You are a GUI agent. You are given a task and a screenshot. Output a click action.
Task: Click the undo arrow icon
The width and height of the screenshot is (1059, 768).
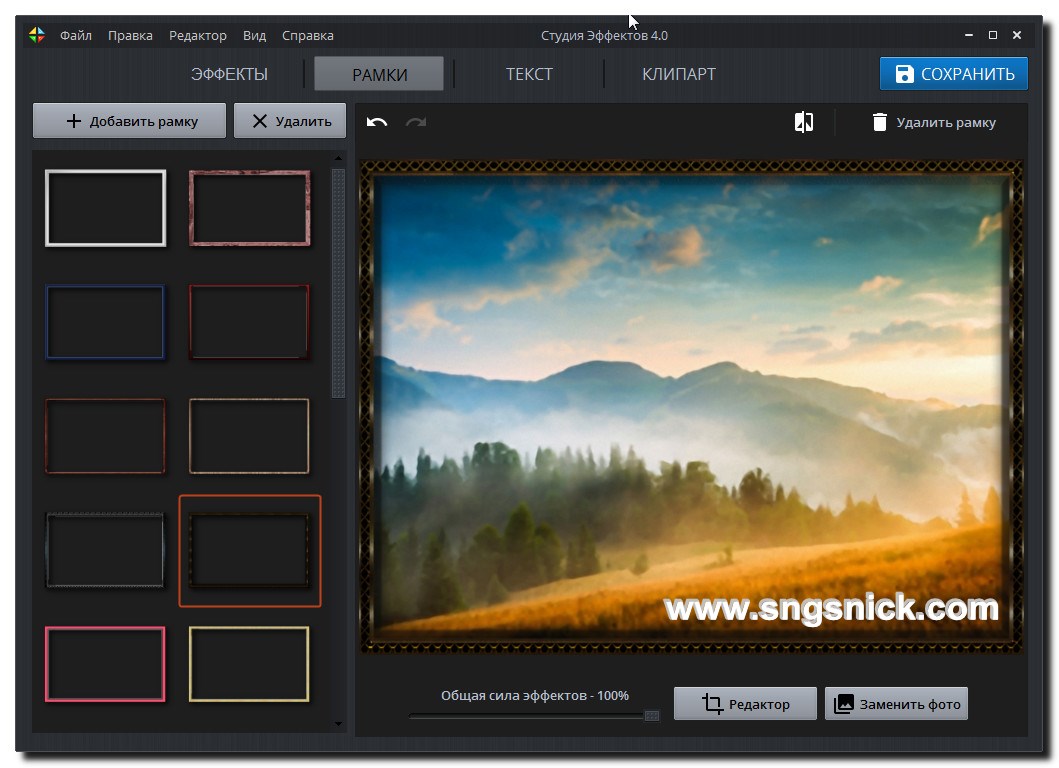point(377,122)
